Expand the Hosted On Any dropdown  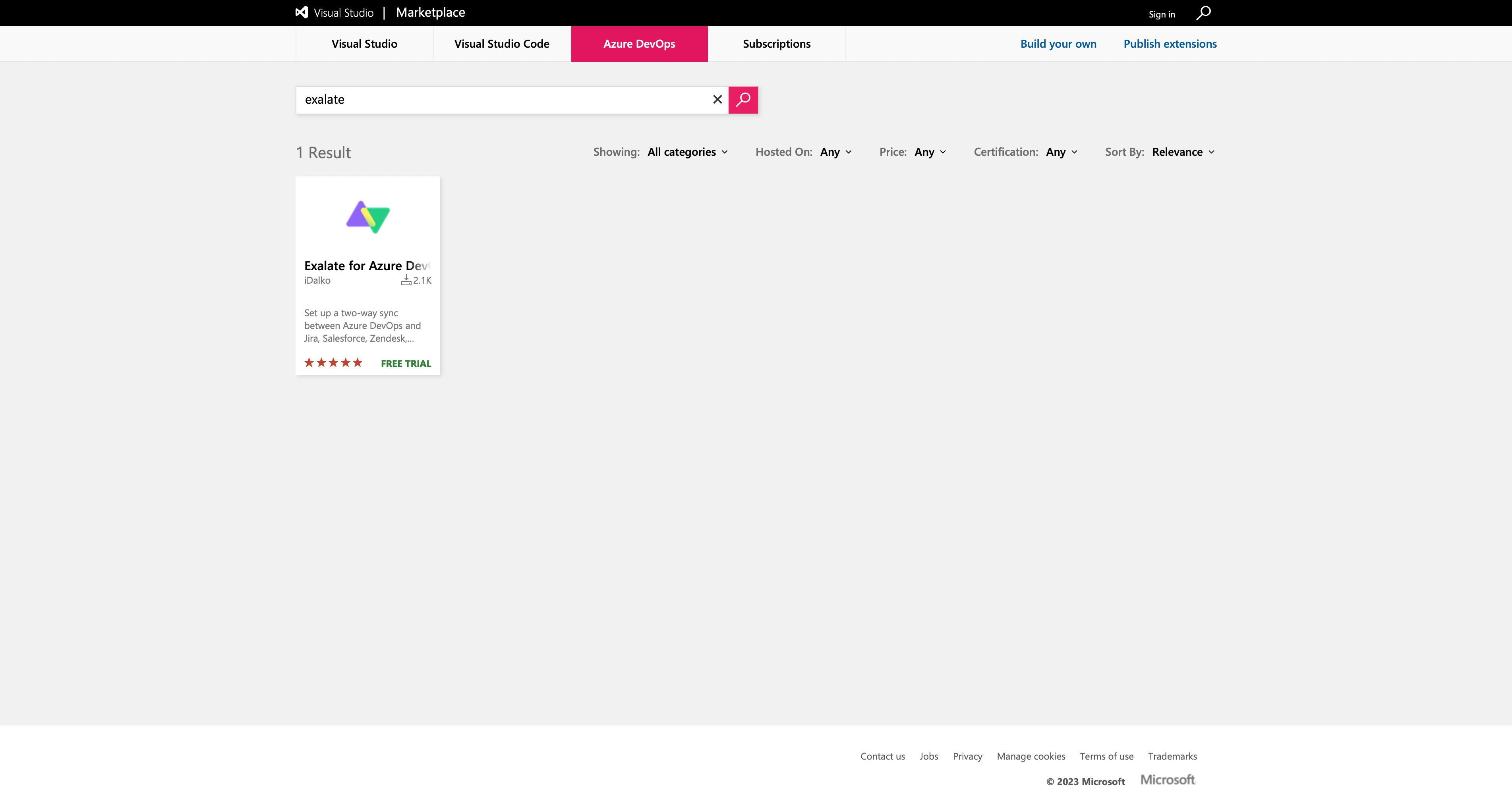[x=836, y=152]
